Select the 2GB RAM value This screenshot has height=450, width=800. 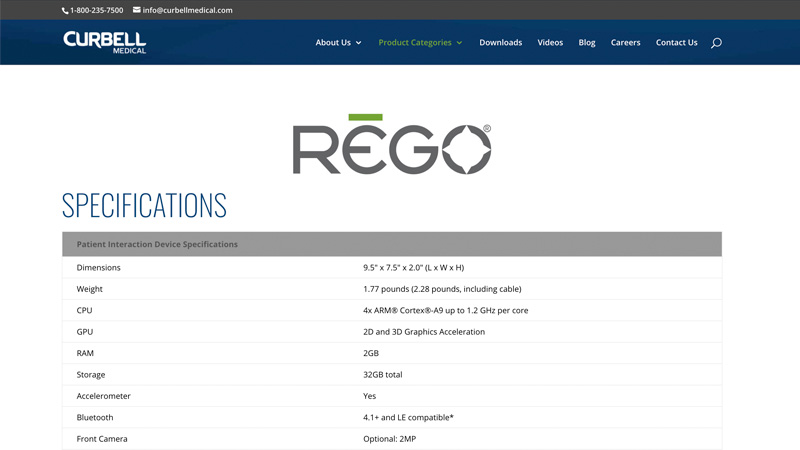[371, 353]
